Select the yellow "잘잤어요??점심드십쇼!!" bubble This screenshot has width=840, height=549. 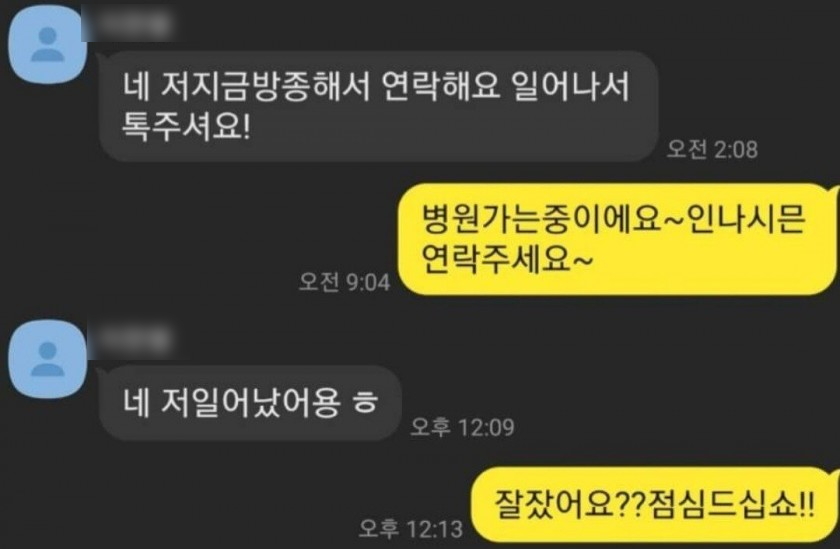tap(655, 504)
